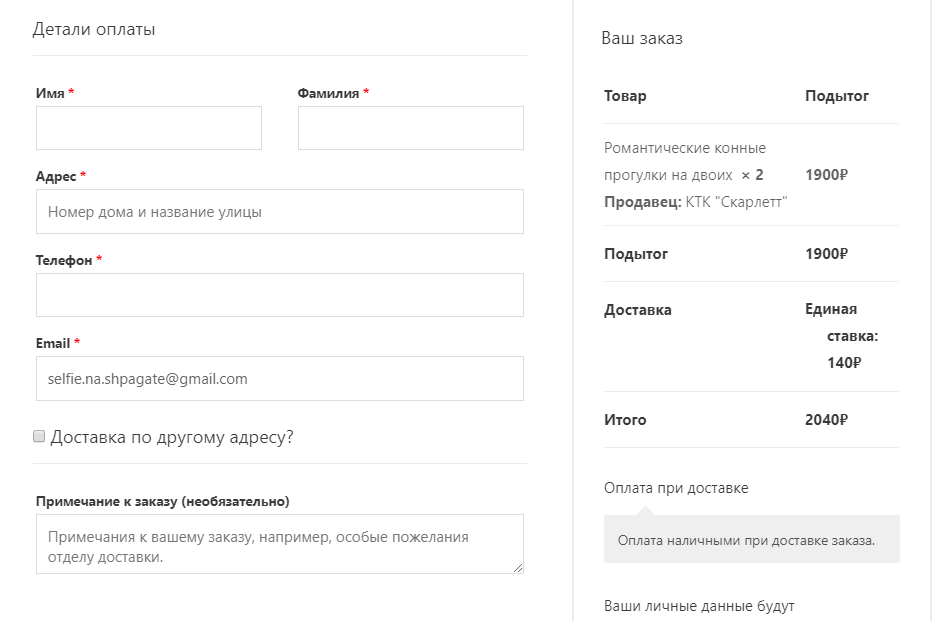The image size is (935, 621).
Task: Click the 'Адрес' field label
Action: click(x=56, y=176)
